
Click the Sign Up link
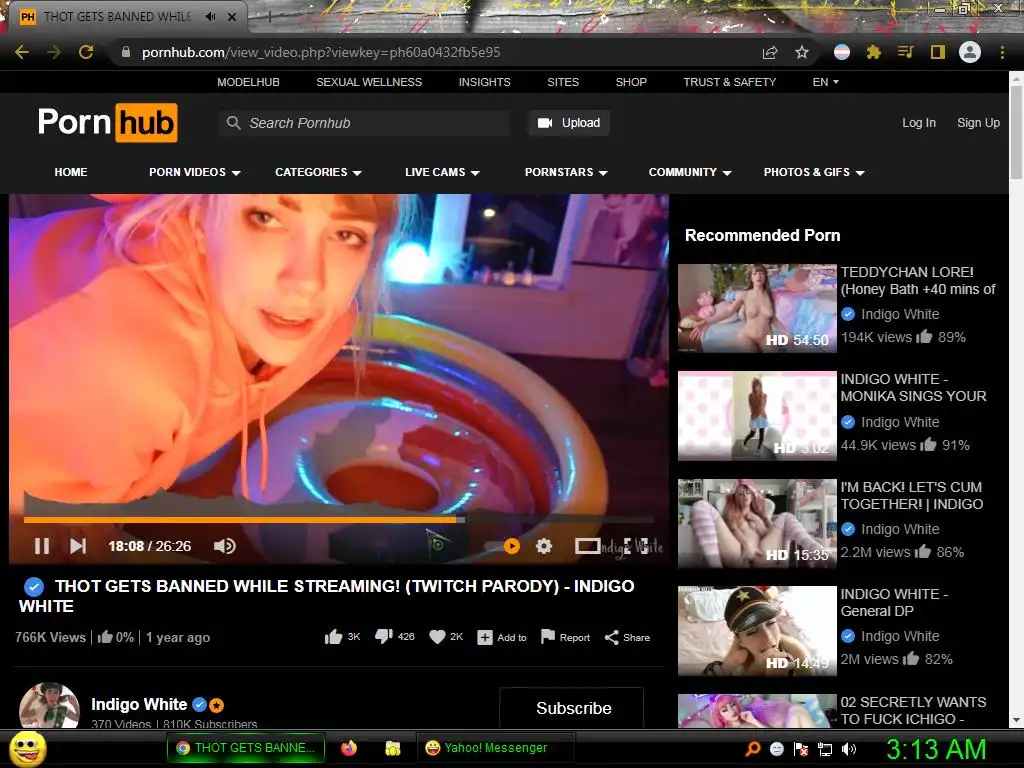tap(978, 123)
